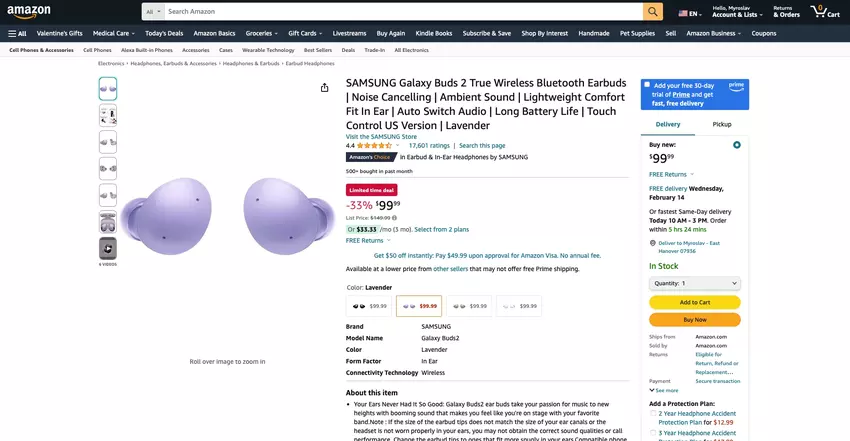
Task: Open the Quantity dropdown
Action: tap(694, 283)
